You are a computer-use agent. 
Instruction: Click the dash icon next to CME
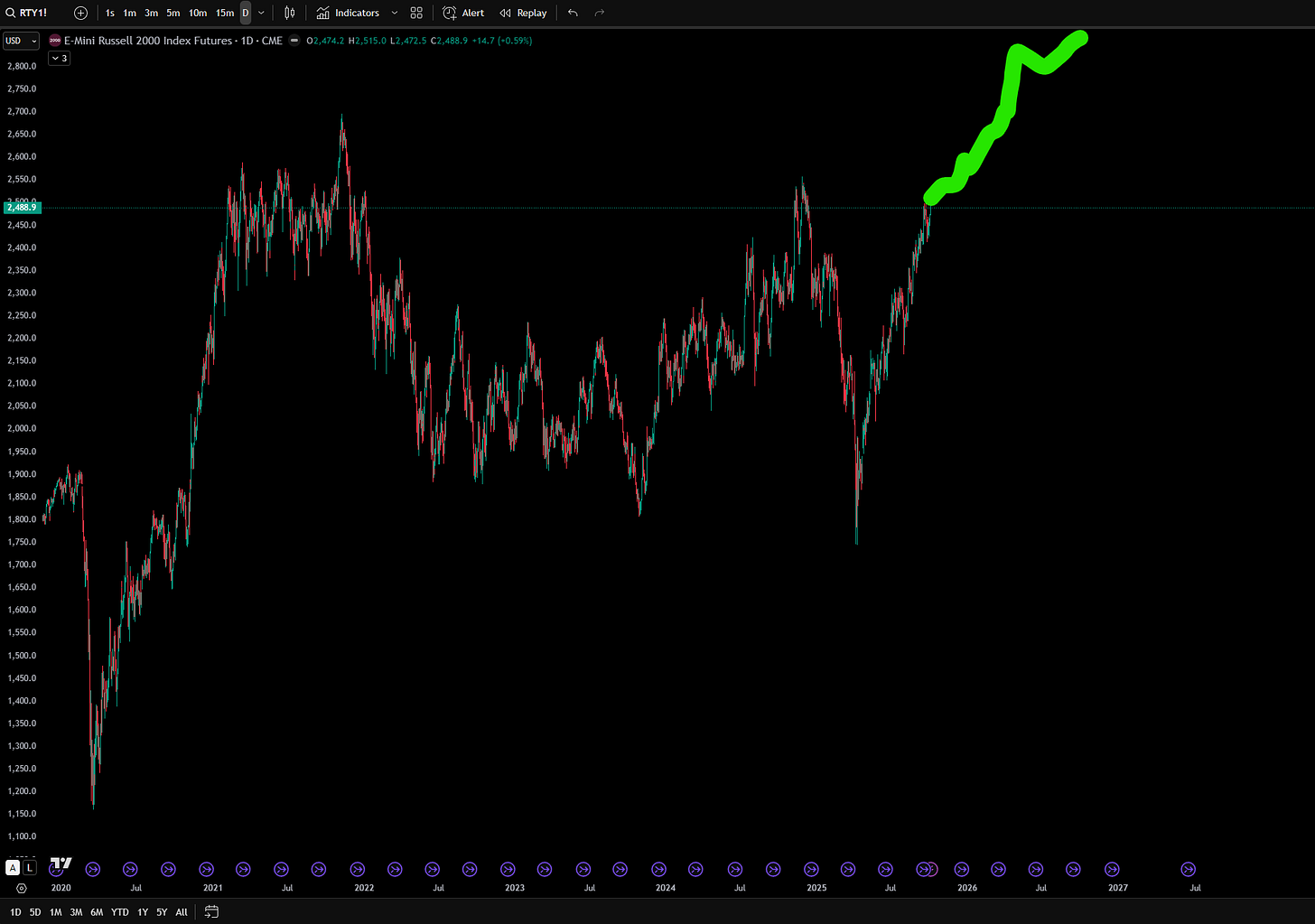pyautogui.click(x=294, y=41)
